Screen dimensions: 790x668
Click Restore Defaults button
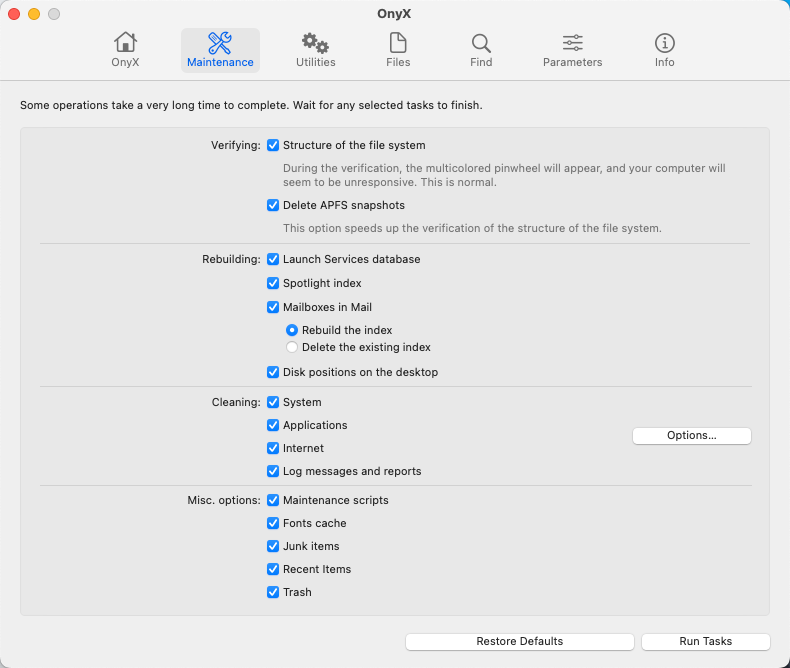point(519,641)
